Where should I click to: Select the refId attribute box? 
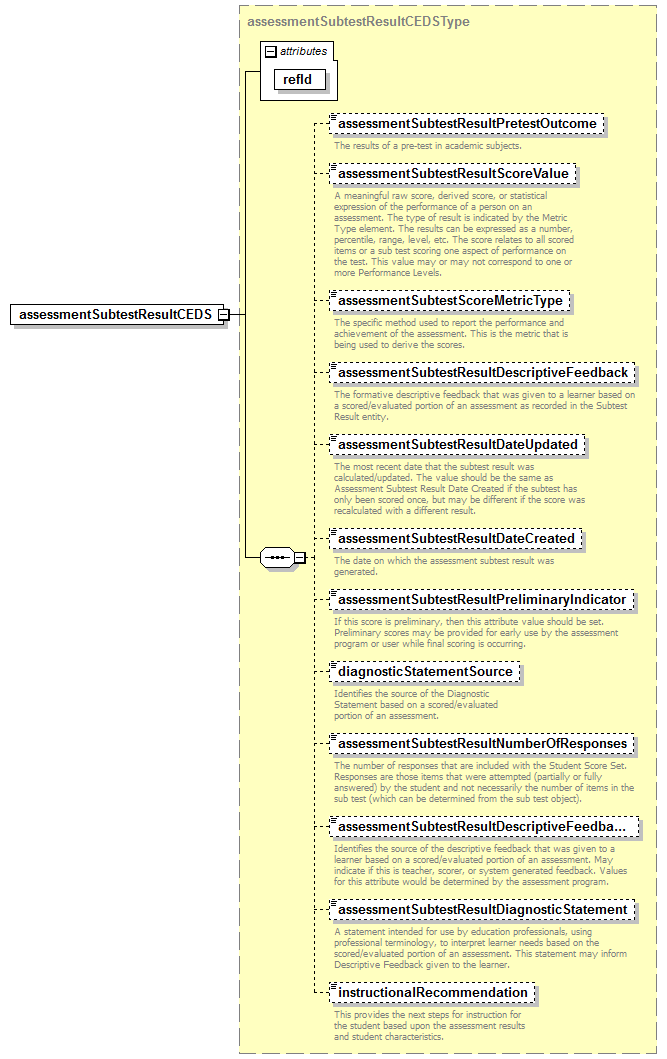click(300, 80)
